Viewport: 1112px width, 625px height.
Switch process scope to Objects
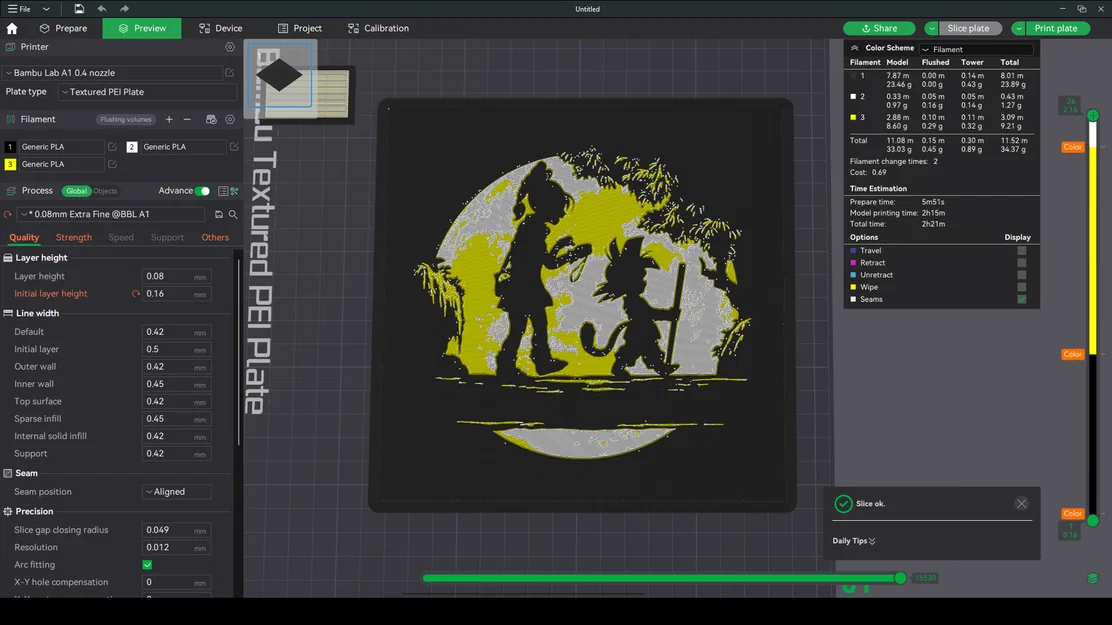pos(105,191)
